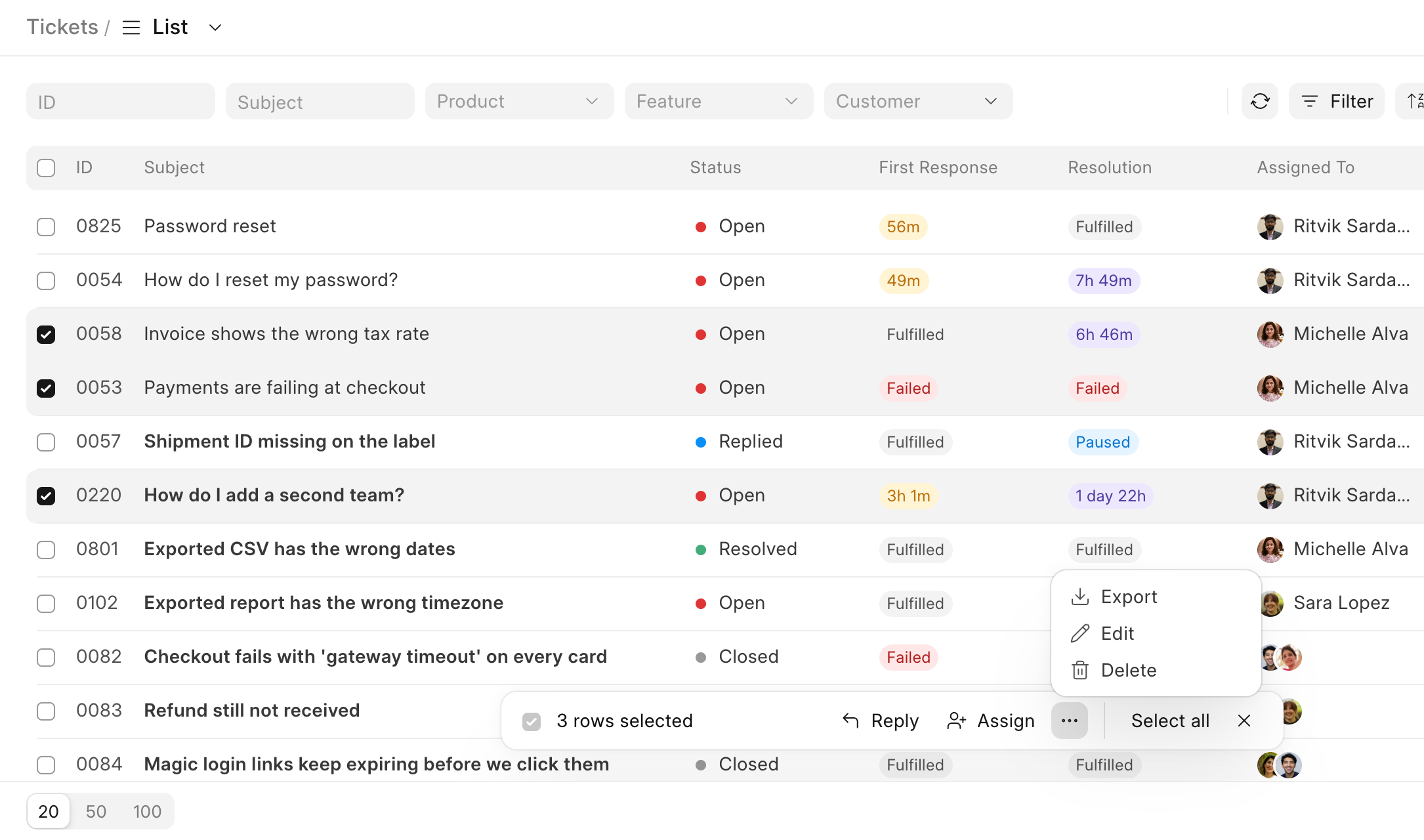This screenshot has width=1424, height=840.
Task: Check ticket 0057 shipment checkbox
Action: point(46,442)
